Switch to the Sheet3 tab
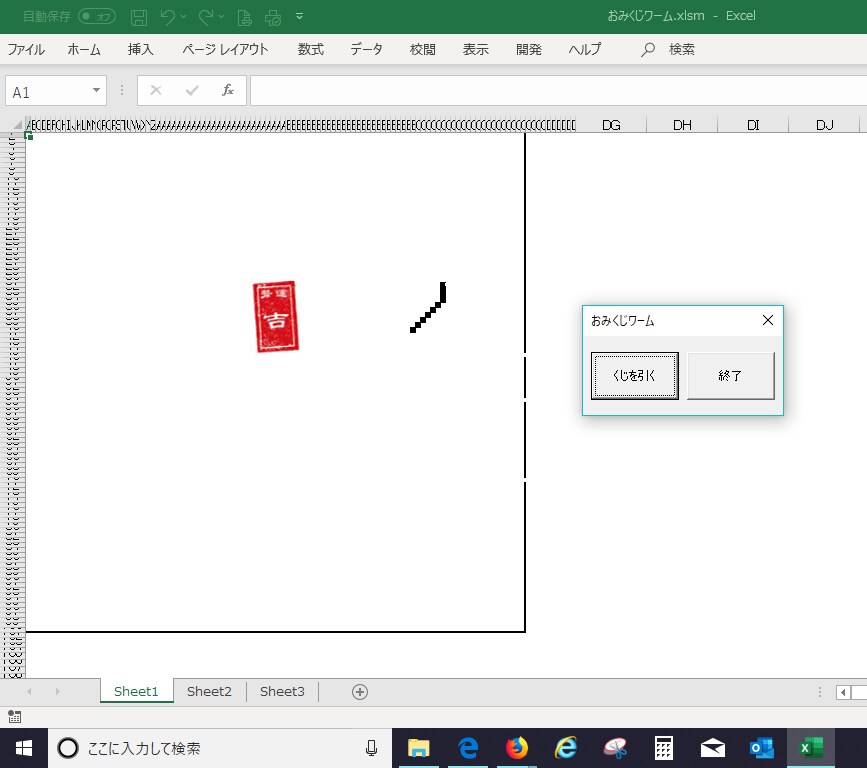 282,691
